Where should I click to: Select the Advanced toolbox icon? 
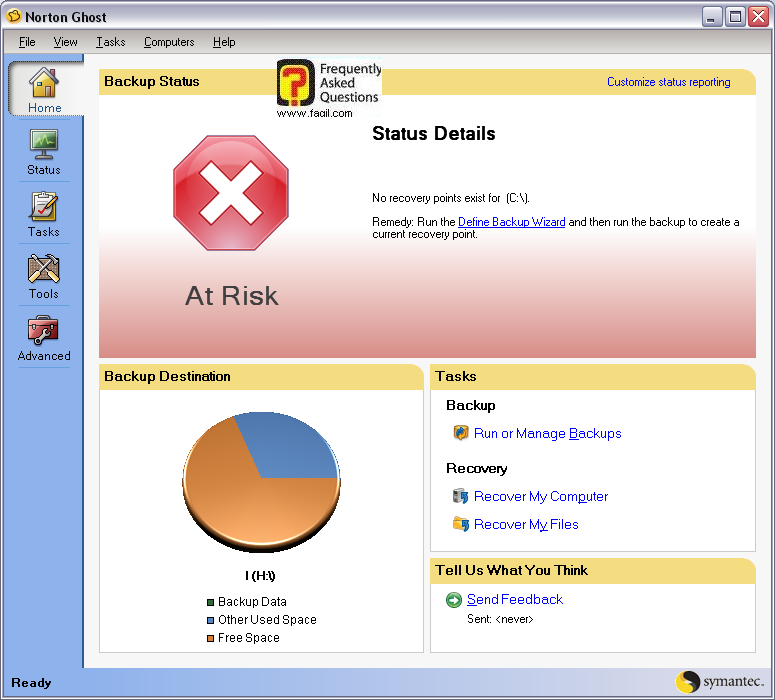(43, 331)
